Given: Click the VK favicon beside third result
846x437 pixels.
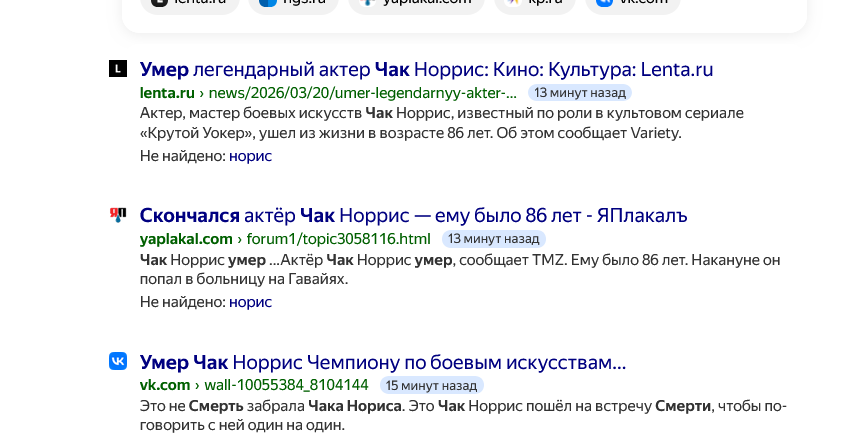Looking at the screenshot, I should pos(118,361).
